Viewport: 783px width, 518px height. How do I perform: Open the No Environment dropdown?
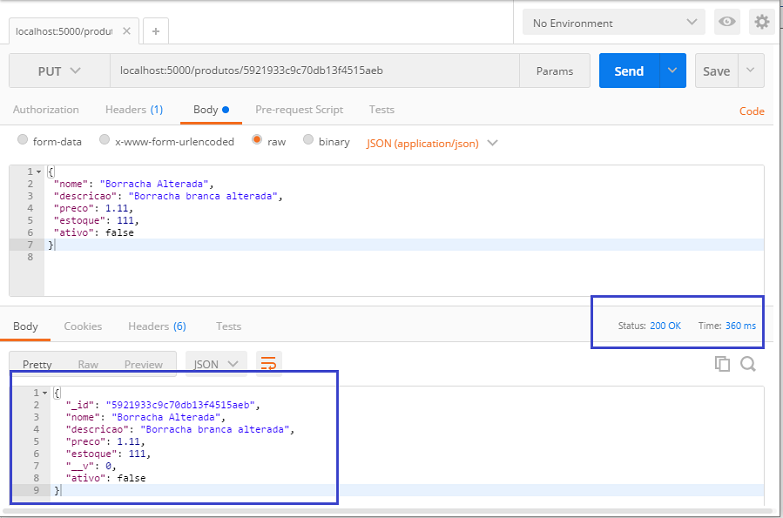(614, 22)
